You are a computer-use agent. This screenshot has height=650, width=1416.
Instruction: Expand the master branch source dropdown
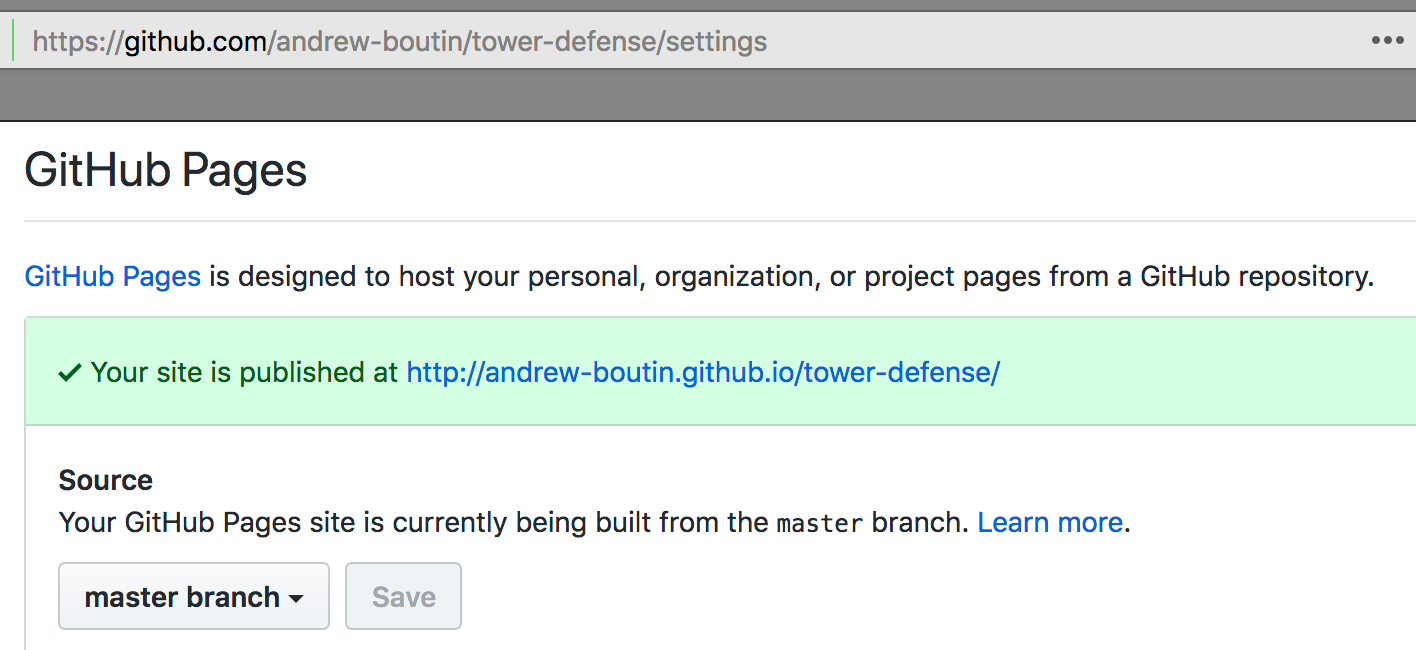tap(194, 596)
